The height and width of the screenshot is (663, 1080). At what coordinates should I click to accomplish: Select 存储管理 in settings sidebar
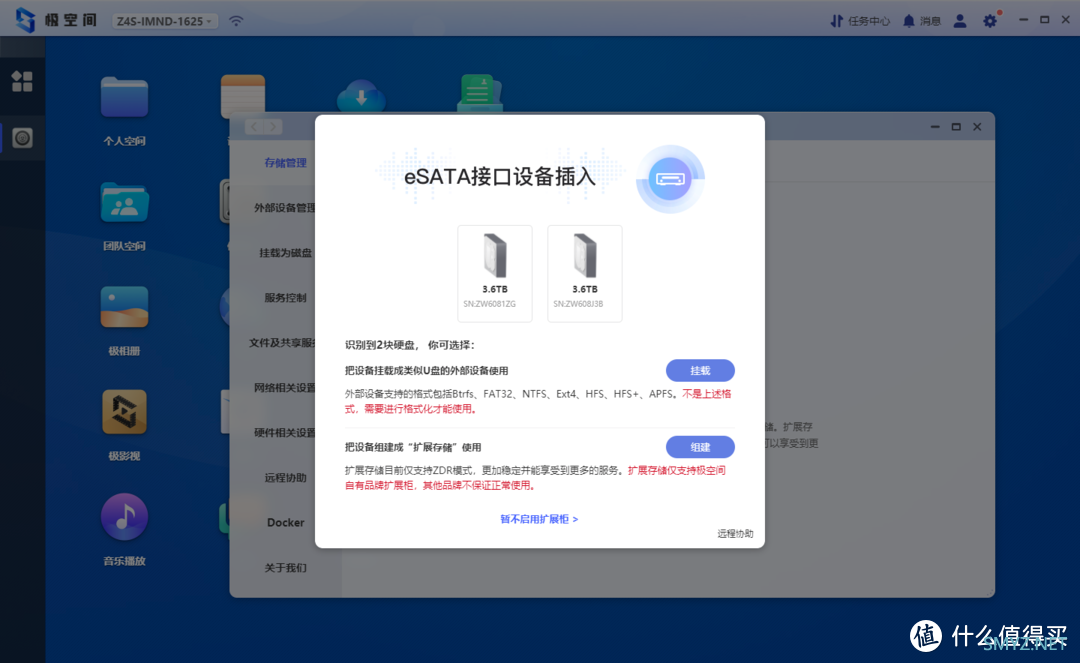click(285, 162)
